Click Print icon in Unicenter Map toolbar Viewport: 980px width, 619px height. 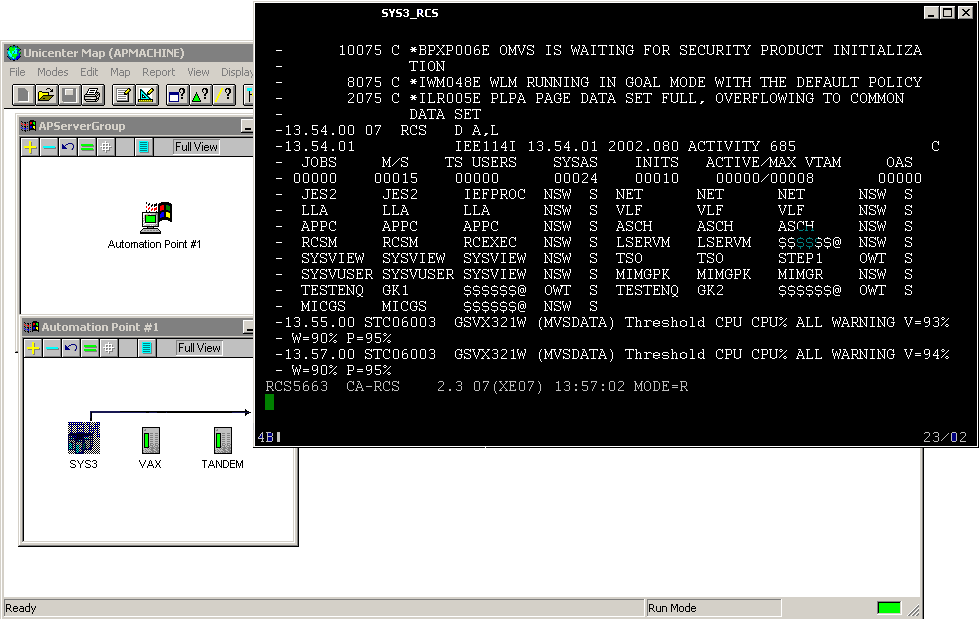92,95
